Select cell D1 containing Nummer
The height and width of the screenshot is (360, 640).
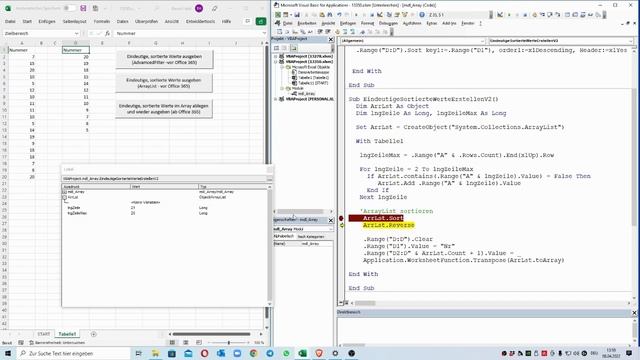click(x=76, y=50)
